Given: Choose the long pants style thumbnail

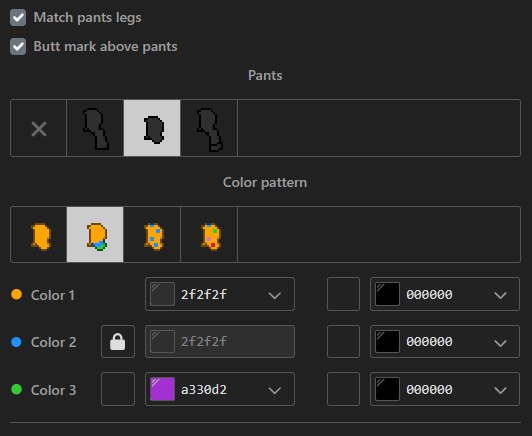Looking at the screenshot, I should pos(95,128).
